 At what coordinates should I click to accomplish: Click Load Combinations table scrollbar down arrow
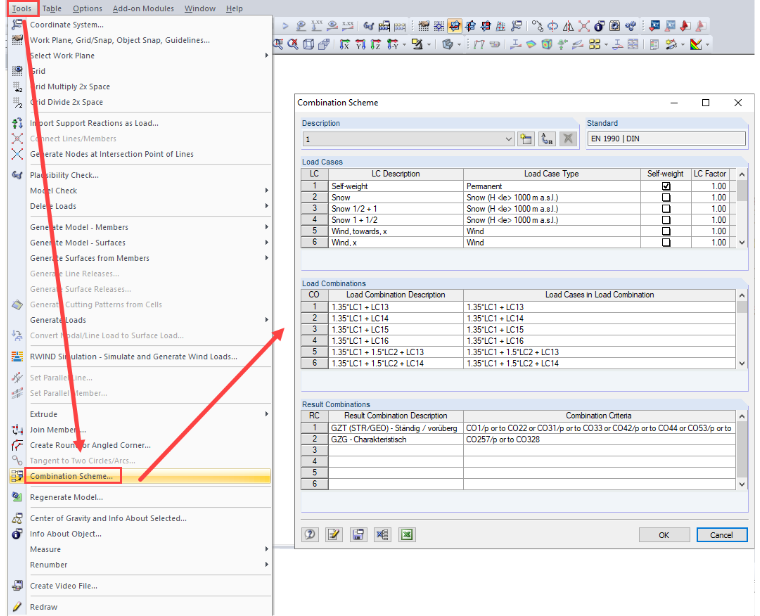(742, 363)
